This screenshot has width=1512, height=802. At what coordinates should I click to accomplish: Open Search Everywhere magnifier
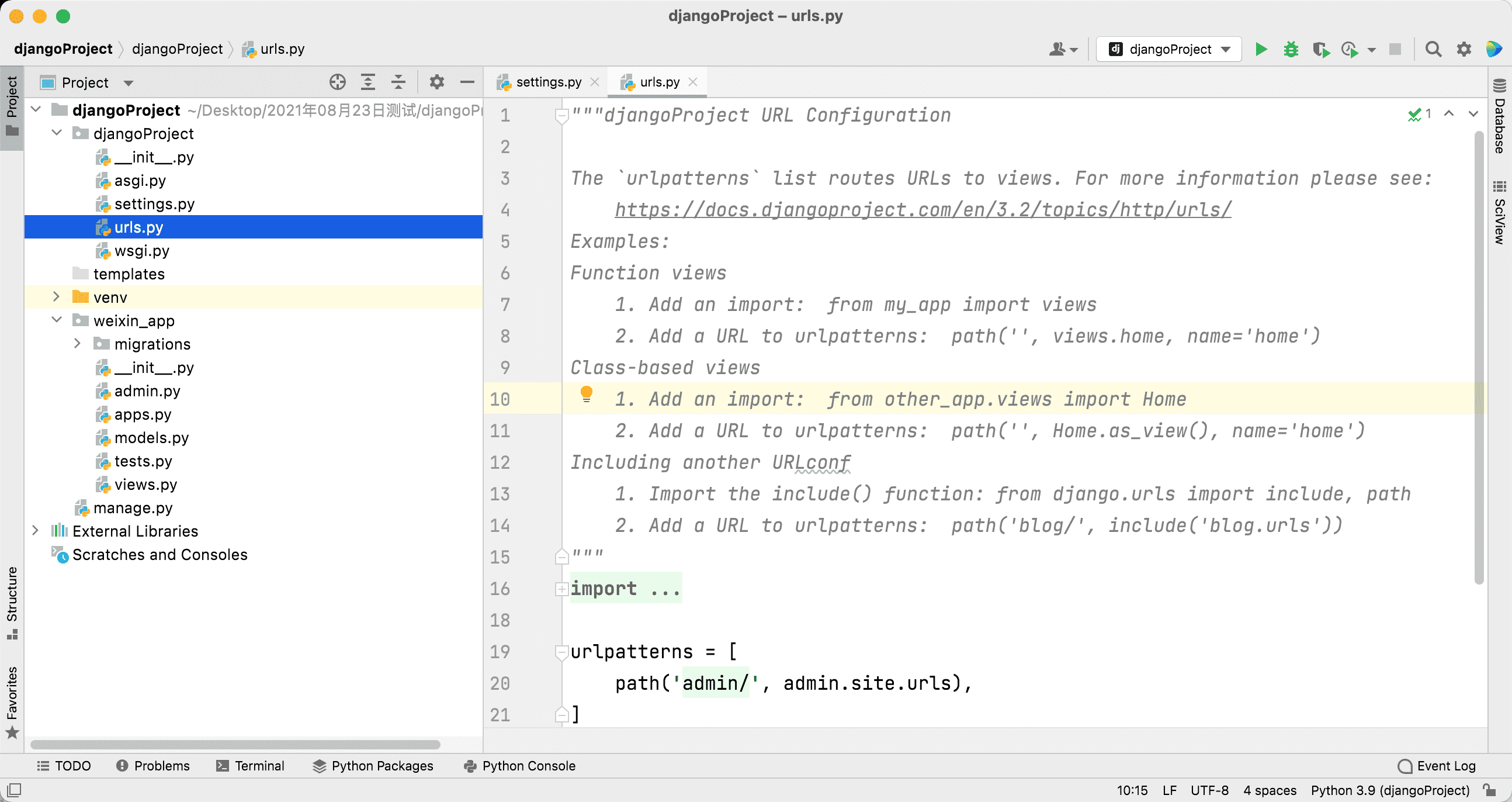1433,49
